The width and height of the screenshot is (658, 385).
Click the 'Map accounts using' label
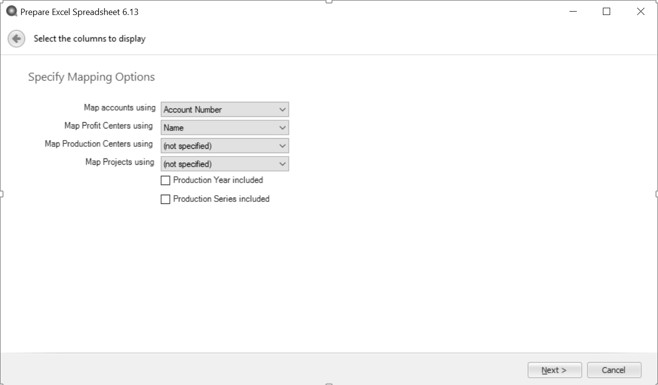coord(120,108)
